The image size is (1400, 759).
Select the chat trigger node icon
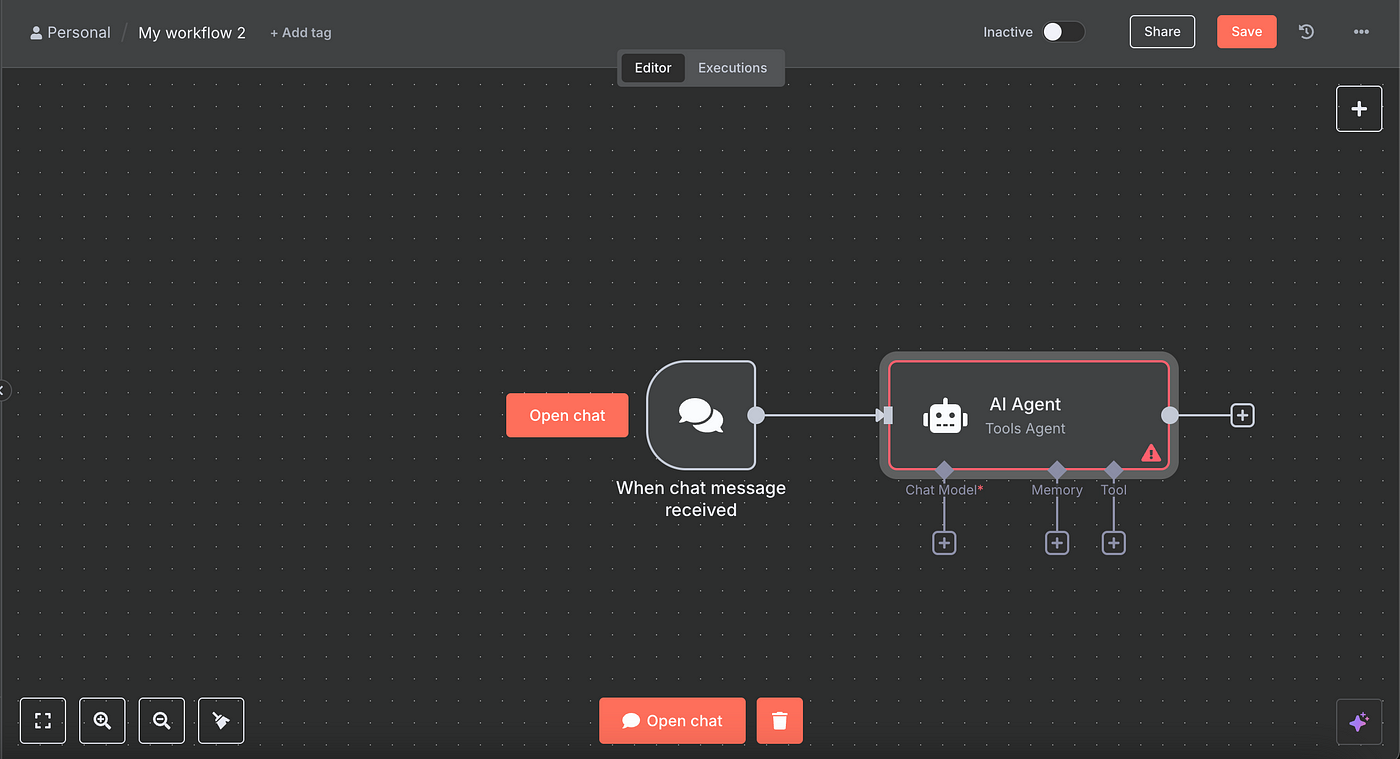pyautogui.click(x=701, y=415)
